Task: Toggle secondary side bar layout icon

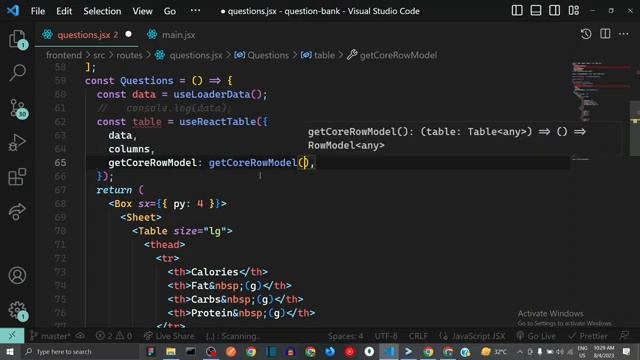Action: coord(554,11)
